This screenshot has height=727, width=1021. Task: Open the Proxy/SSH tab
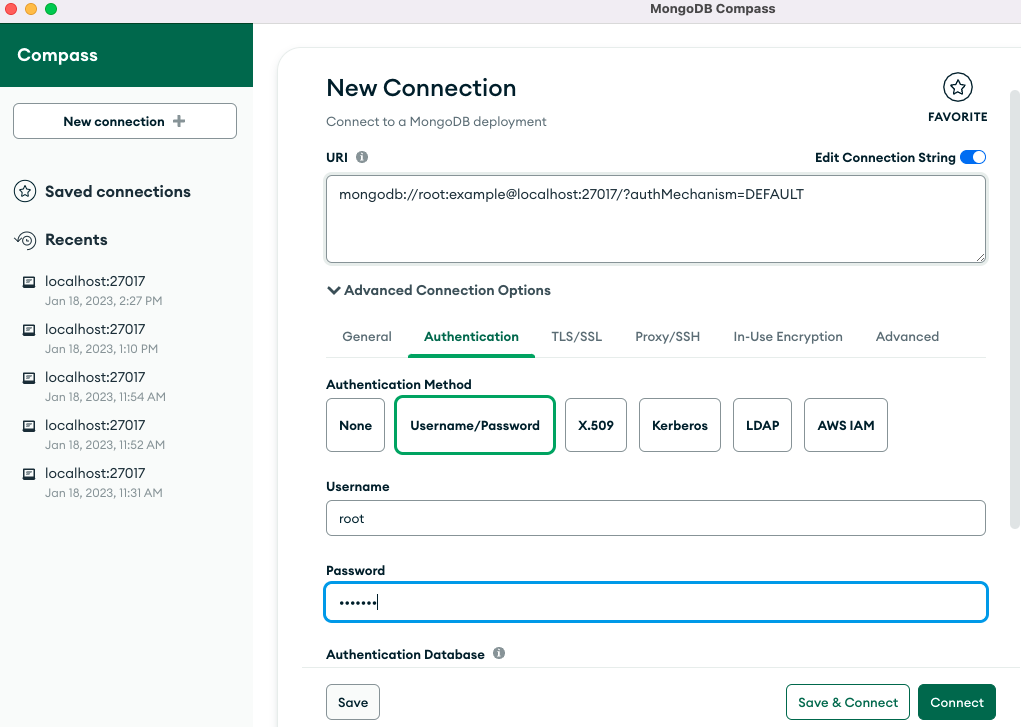pos(667,337)
